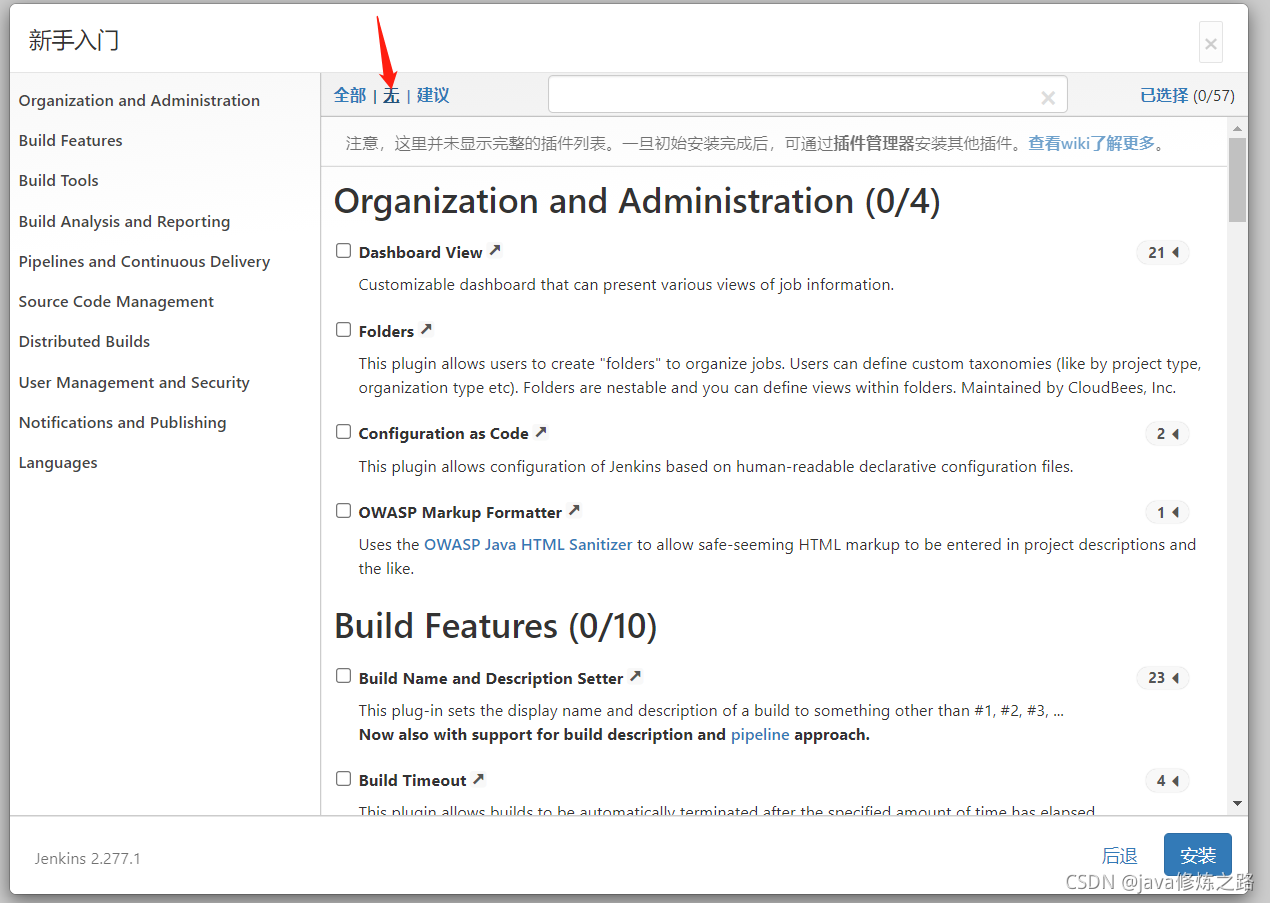
Task: Open Folders plugin external link icon
Action: coord(426,330)
